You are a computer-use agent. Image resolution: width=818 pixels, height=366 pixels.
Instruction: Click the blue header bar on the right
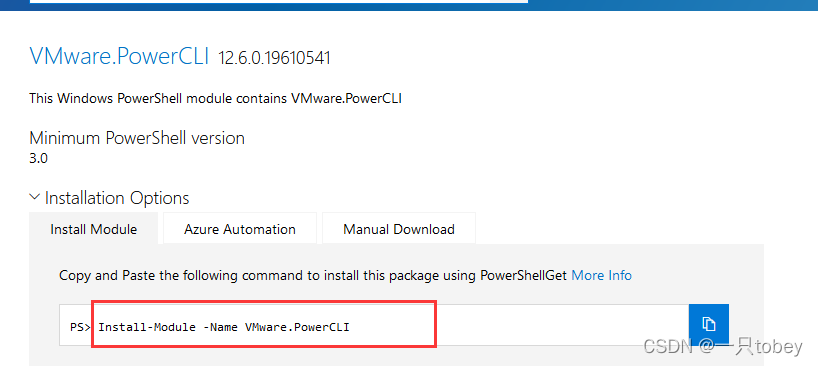coord(673,5)
